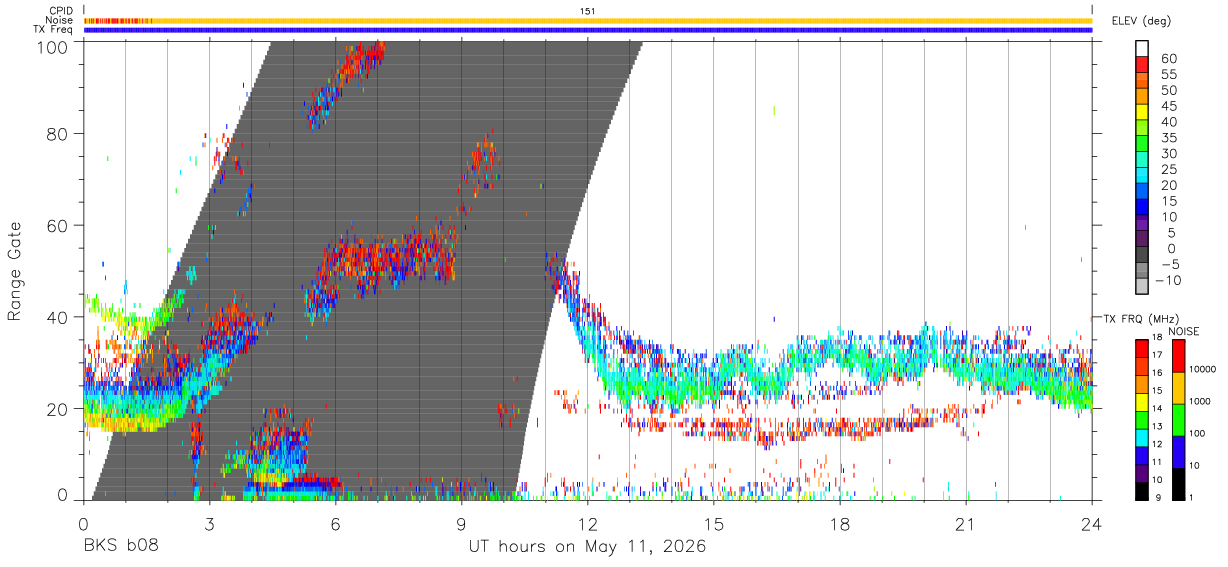1228x567 pixels.
Task: Click the yellow Noise status strip at top
Action: pos(588,20)
